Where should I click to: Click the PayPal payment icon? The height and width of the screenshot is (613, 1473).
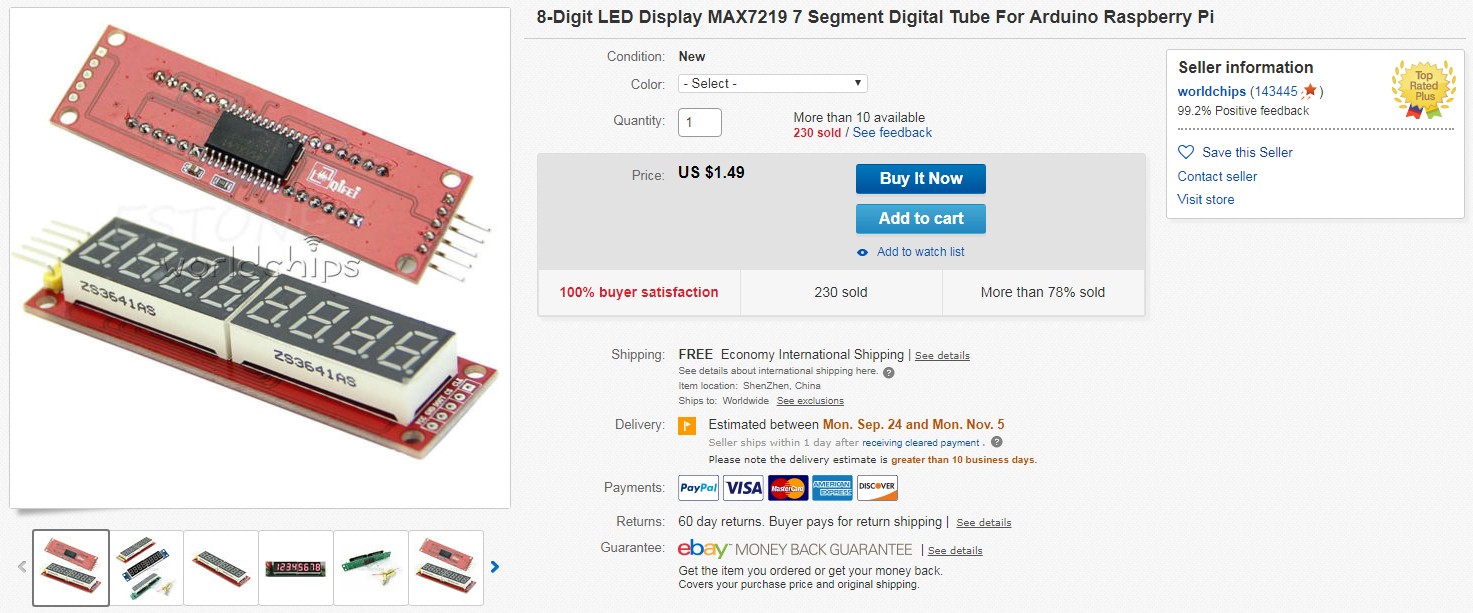[698, 488]
